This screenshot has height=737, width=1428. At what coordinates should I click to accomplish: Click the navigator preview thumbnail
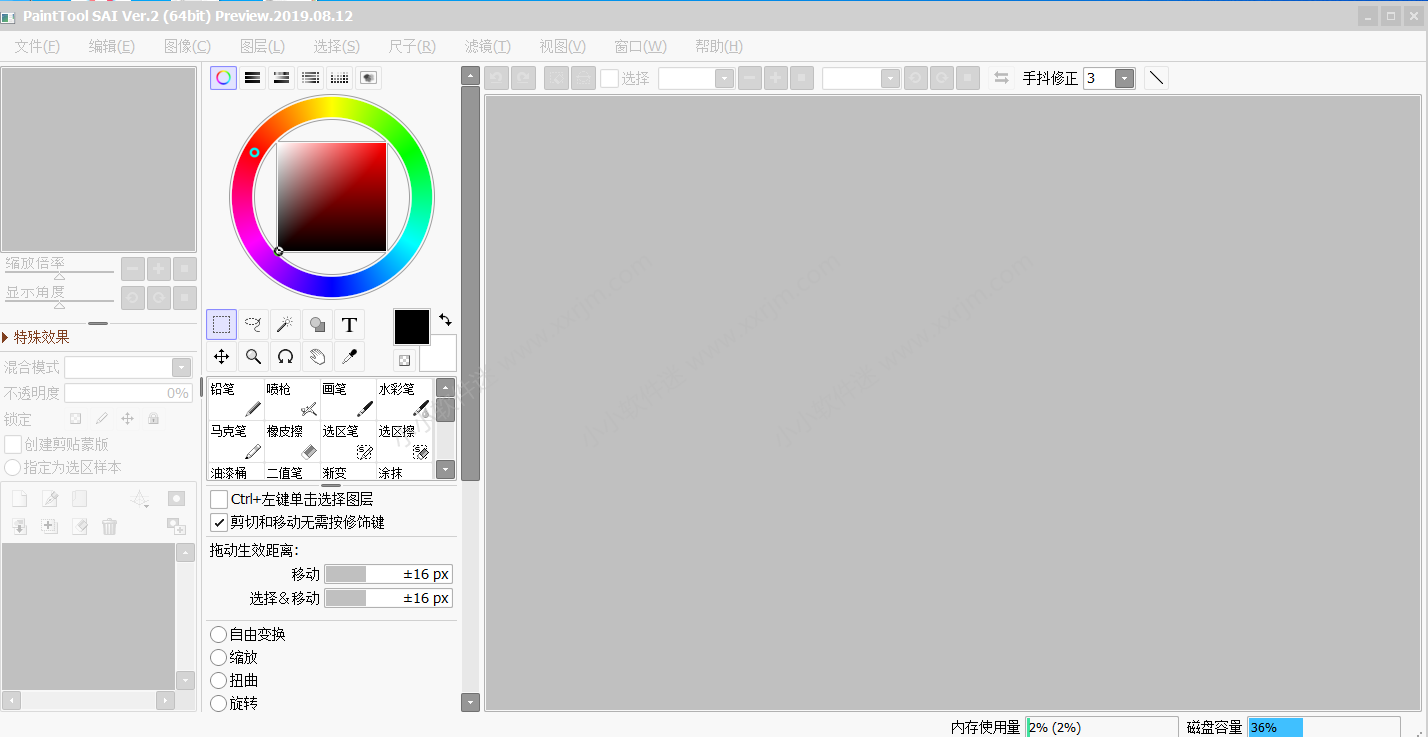click(99, 160)
